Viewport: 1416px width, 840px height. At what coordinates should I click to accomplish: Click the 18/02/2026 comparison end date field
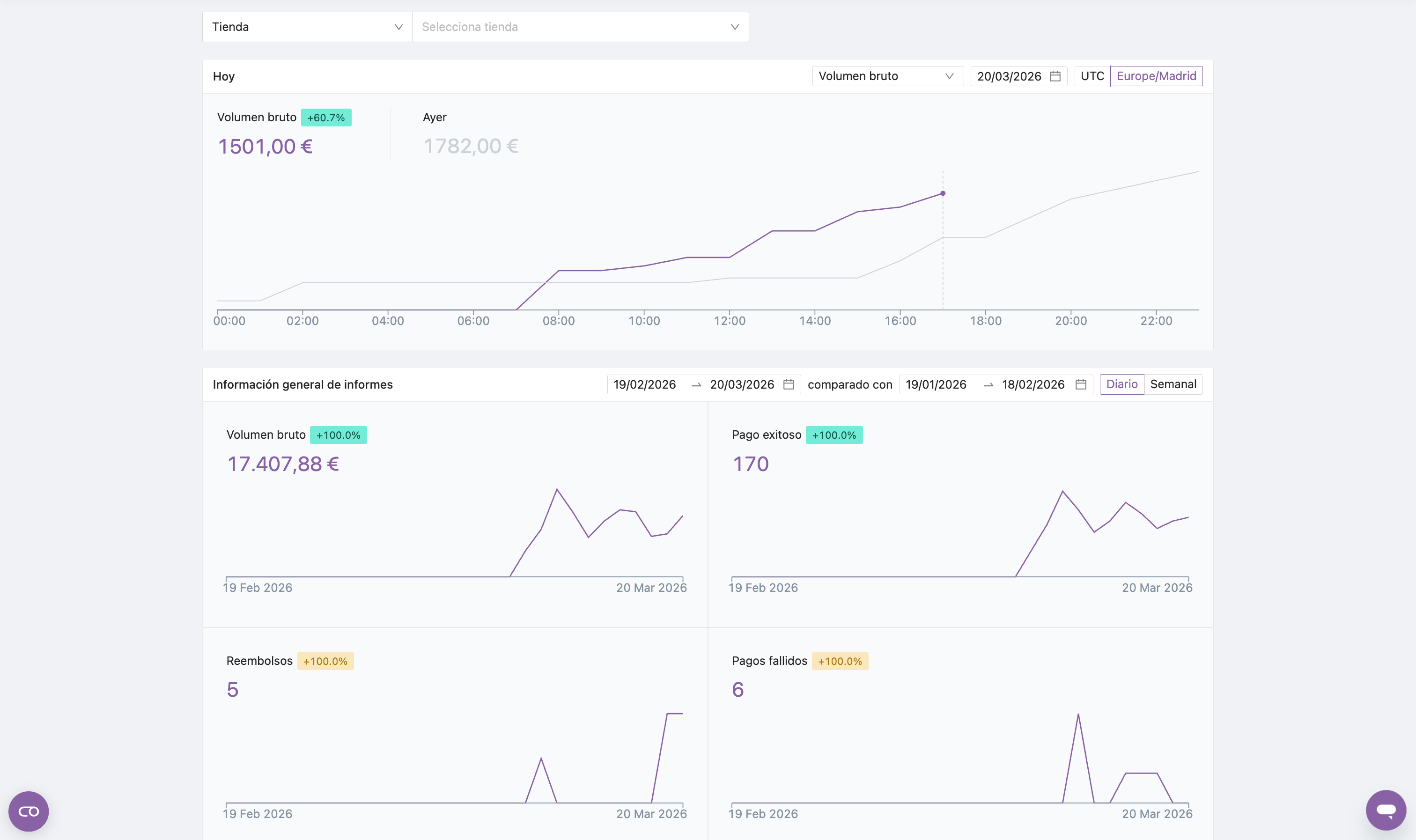coord(1033,384)
